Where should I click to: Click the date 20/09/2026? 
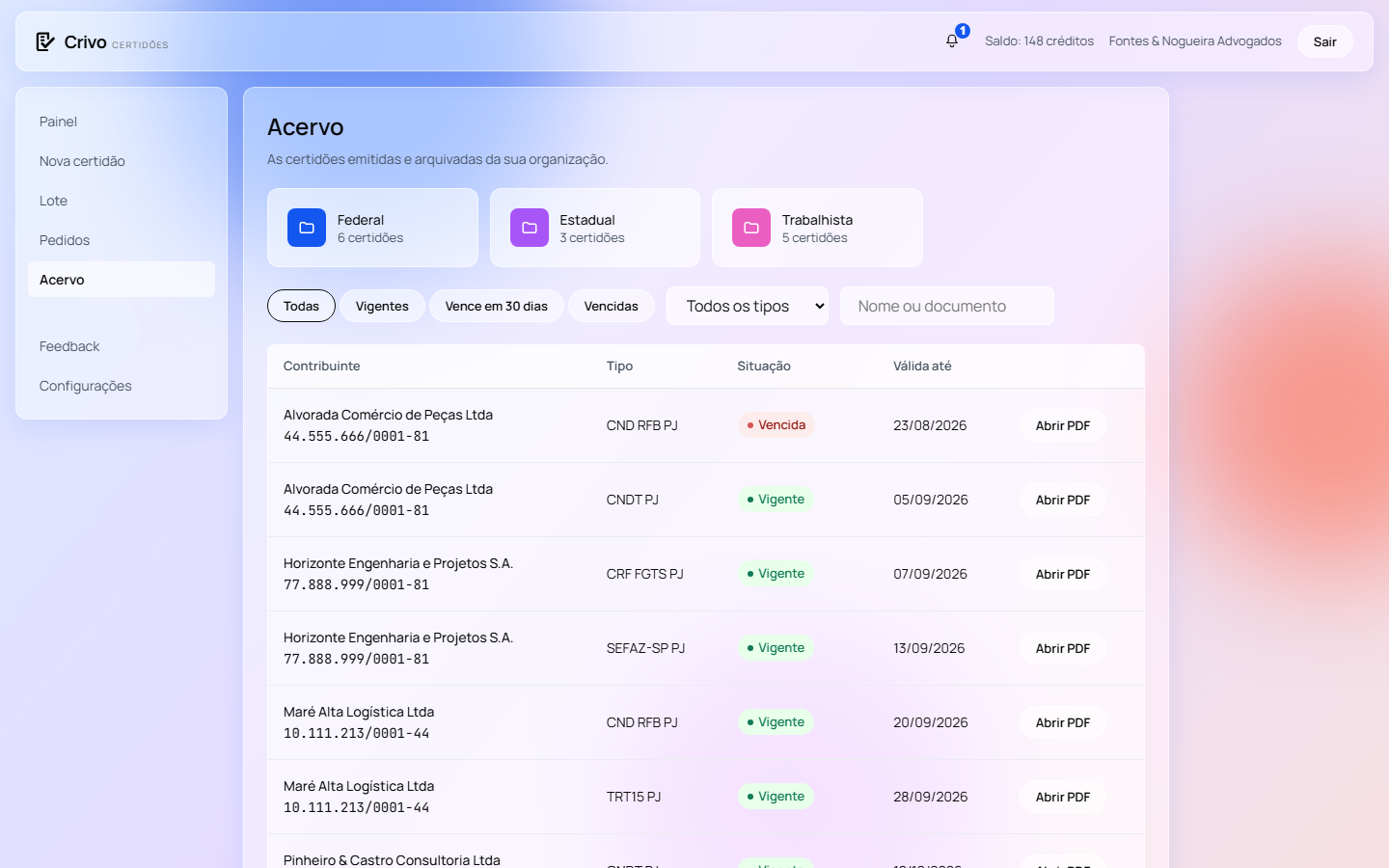[931, 722]
